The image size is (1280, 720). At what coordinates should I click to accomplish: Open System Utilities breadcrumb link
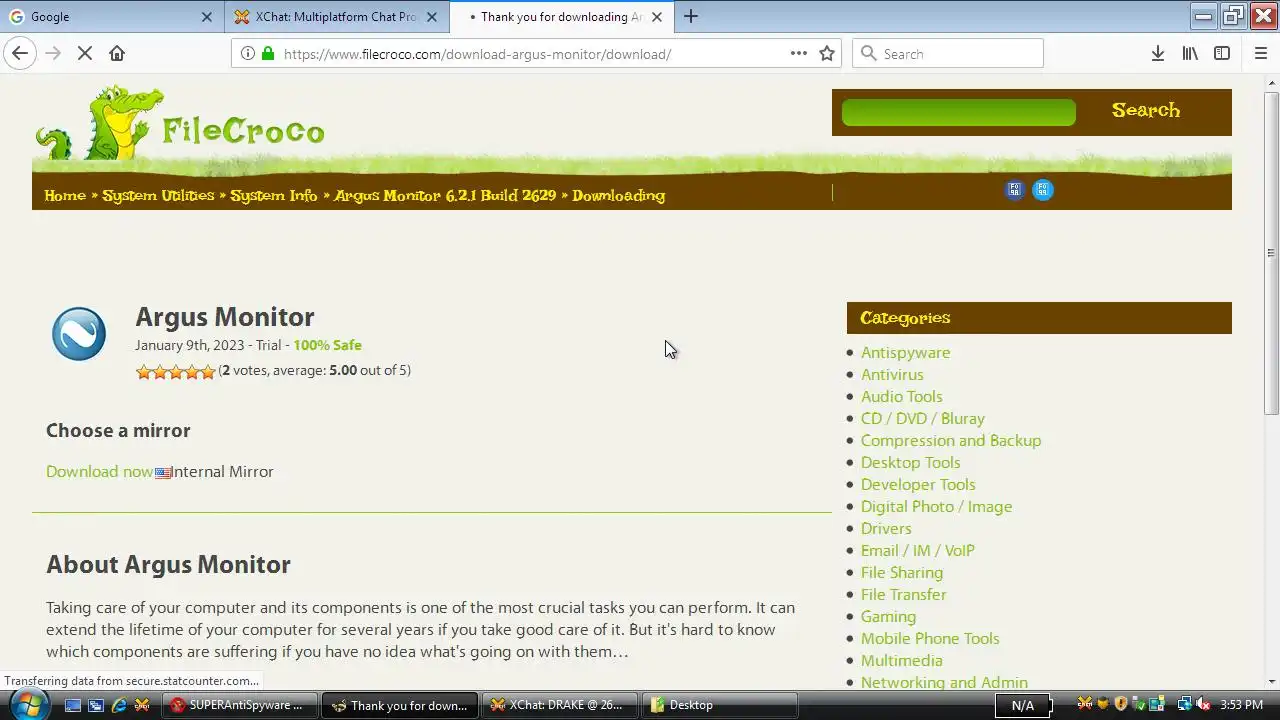(158, 195)
